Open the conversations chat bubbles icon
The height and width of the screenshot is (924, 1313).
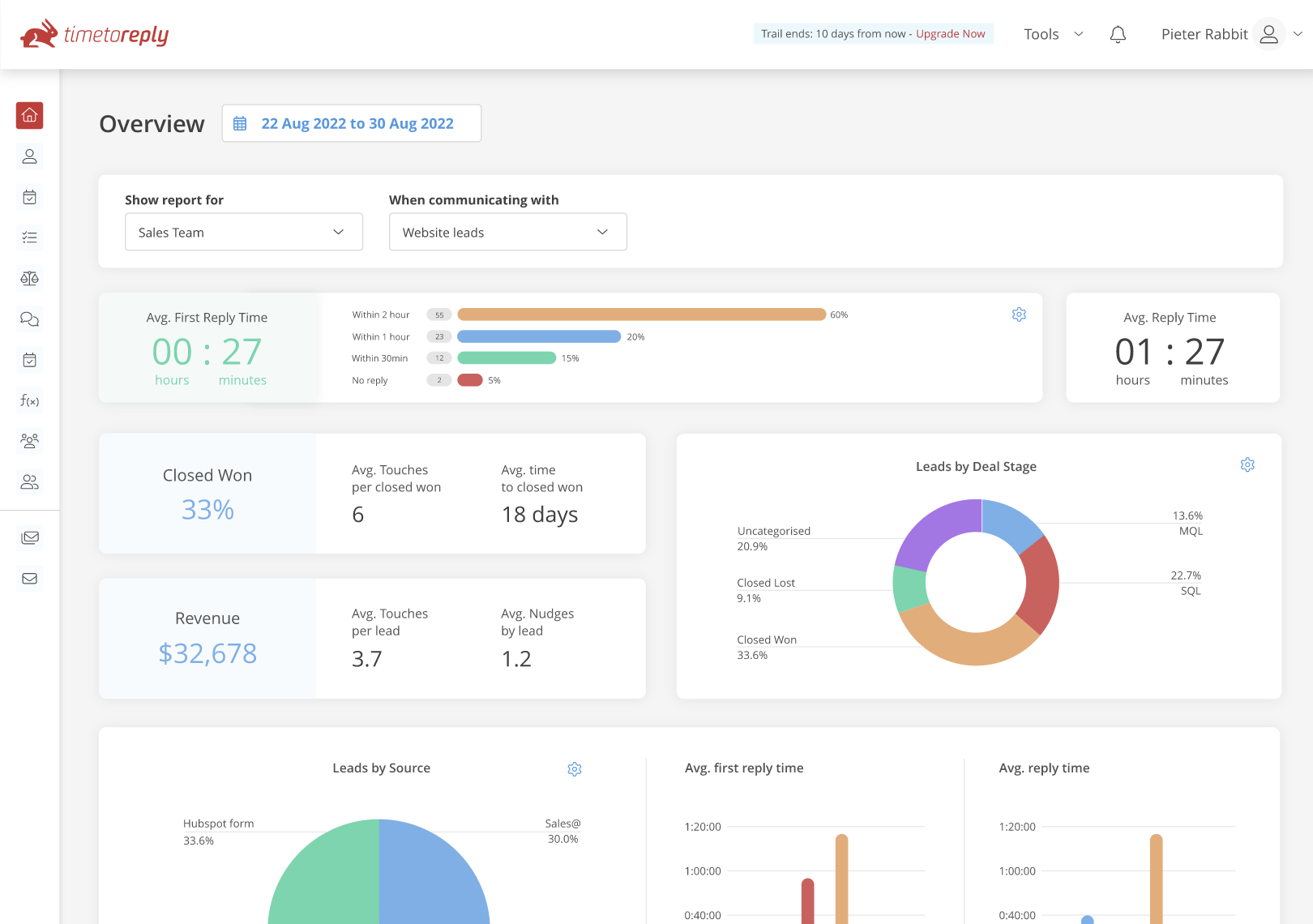[30, 319]
